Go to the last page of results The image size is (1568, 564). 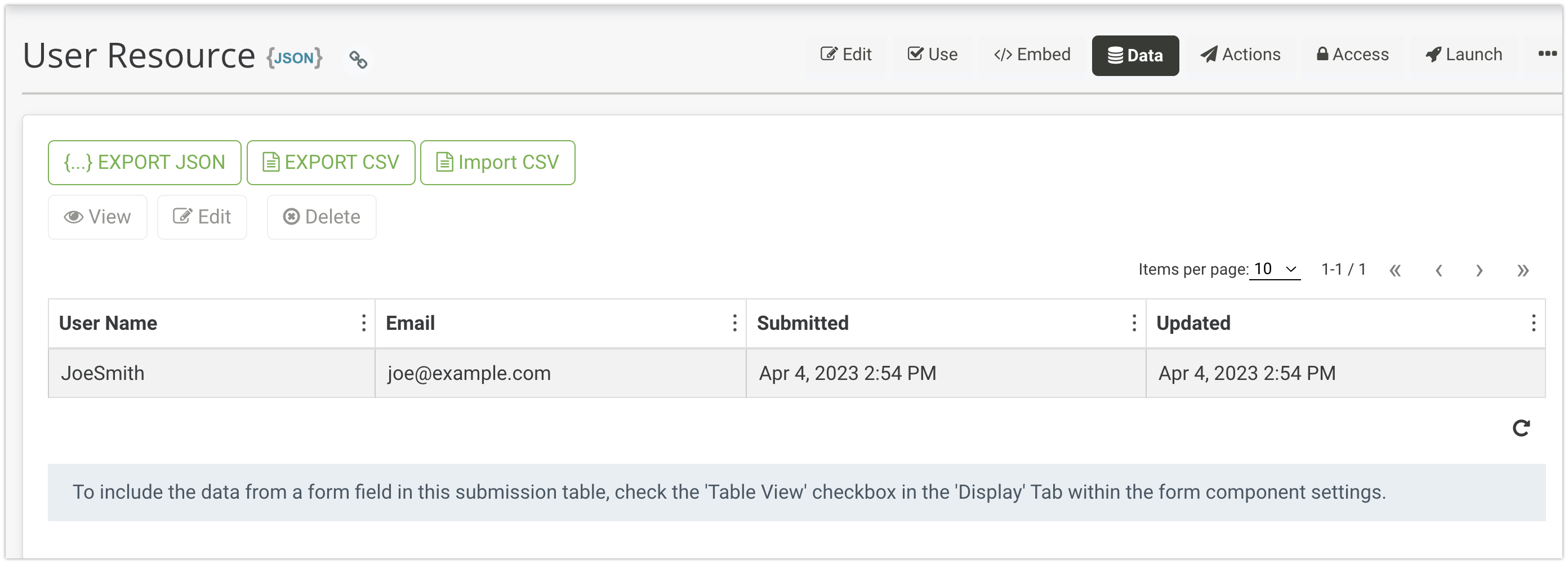[1522, 270]
